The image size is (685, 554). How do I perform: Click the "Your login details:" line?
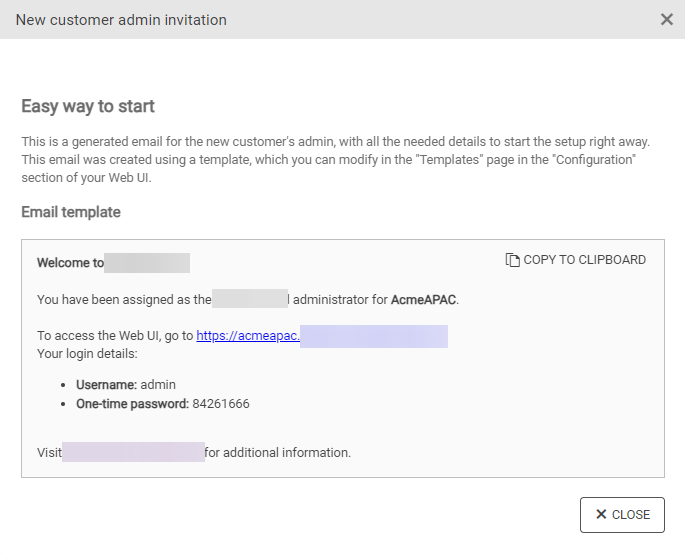[87, 354]
